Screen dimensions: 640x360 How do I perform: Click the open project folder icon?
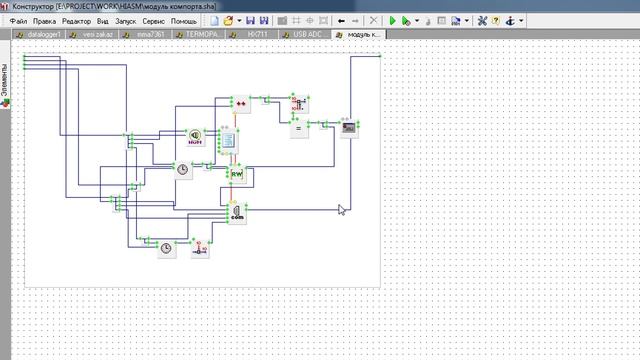[229, 21]
